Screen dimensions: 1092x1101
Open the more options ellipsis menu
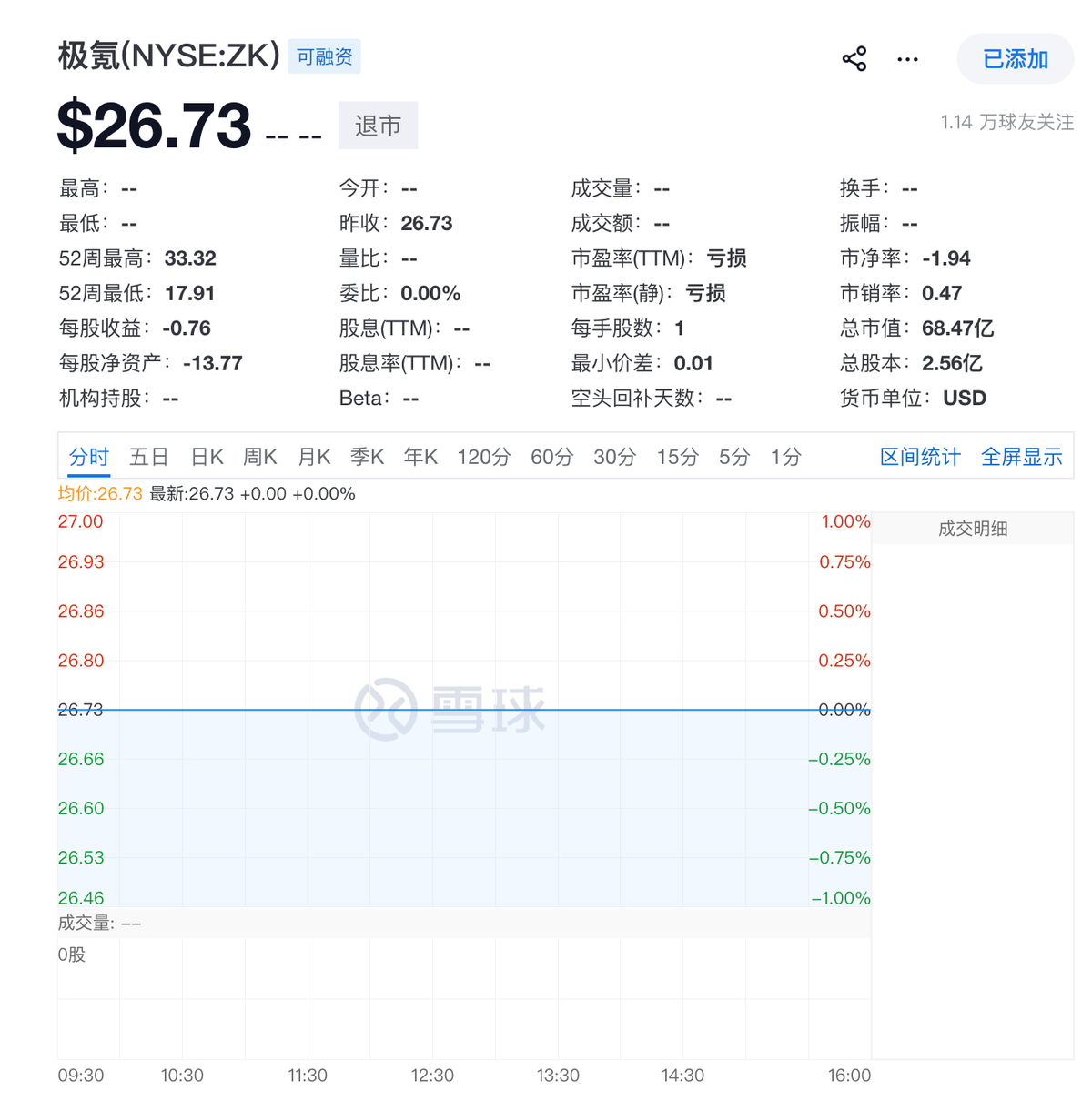pyautogui.click(x=907, y=58)
